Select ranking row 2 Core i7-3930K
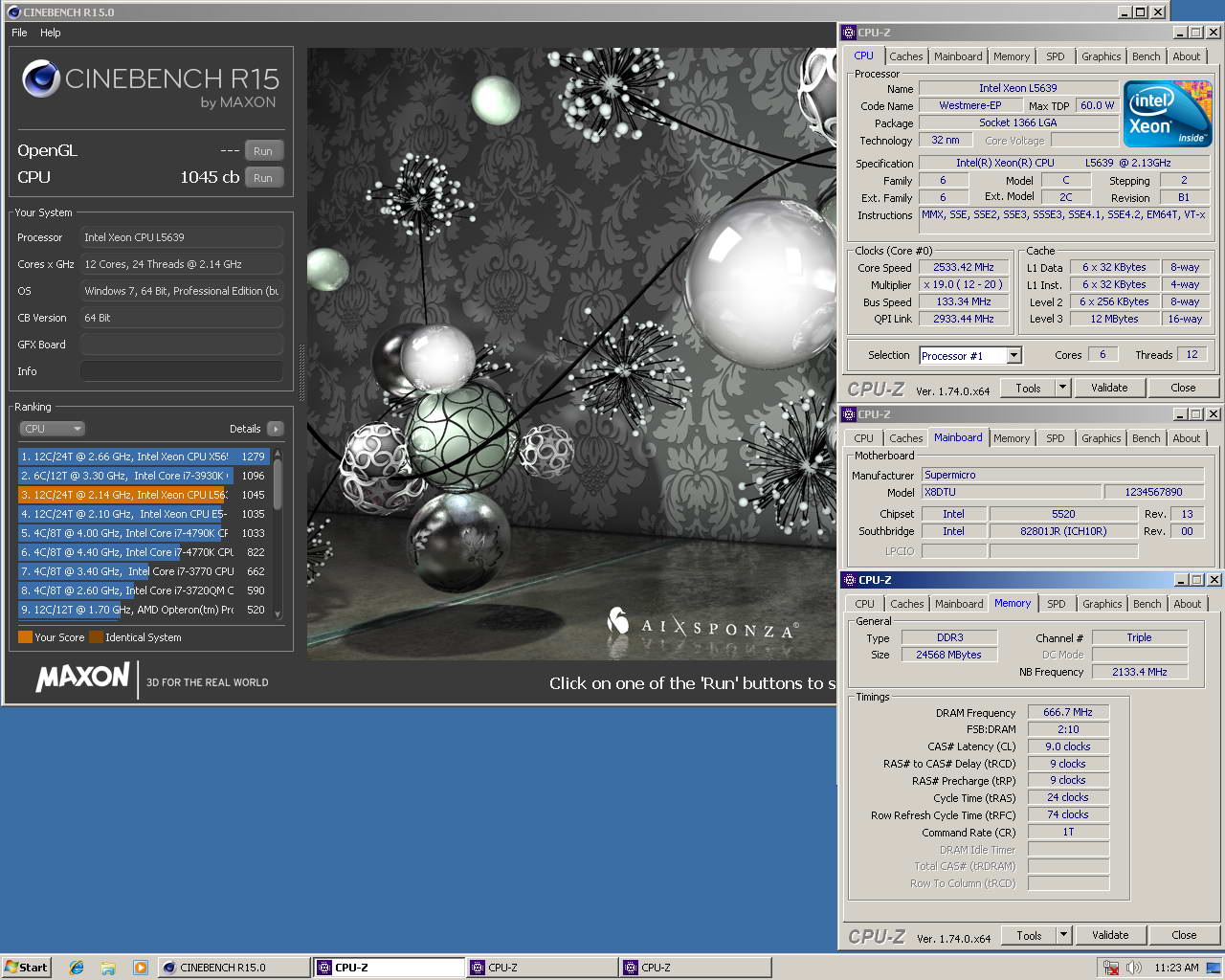 click(144, 476)
